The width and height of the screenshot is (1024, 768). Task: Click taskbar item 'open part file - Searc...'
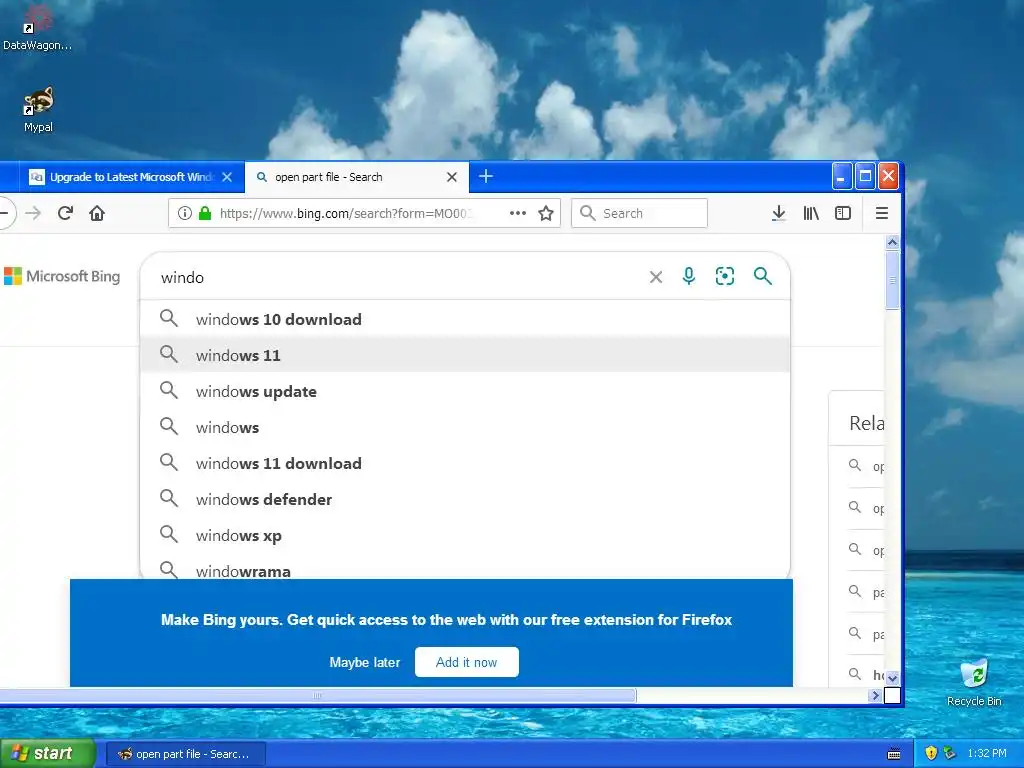(x=185, y=754)
